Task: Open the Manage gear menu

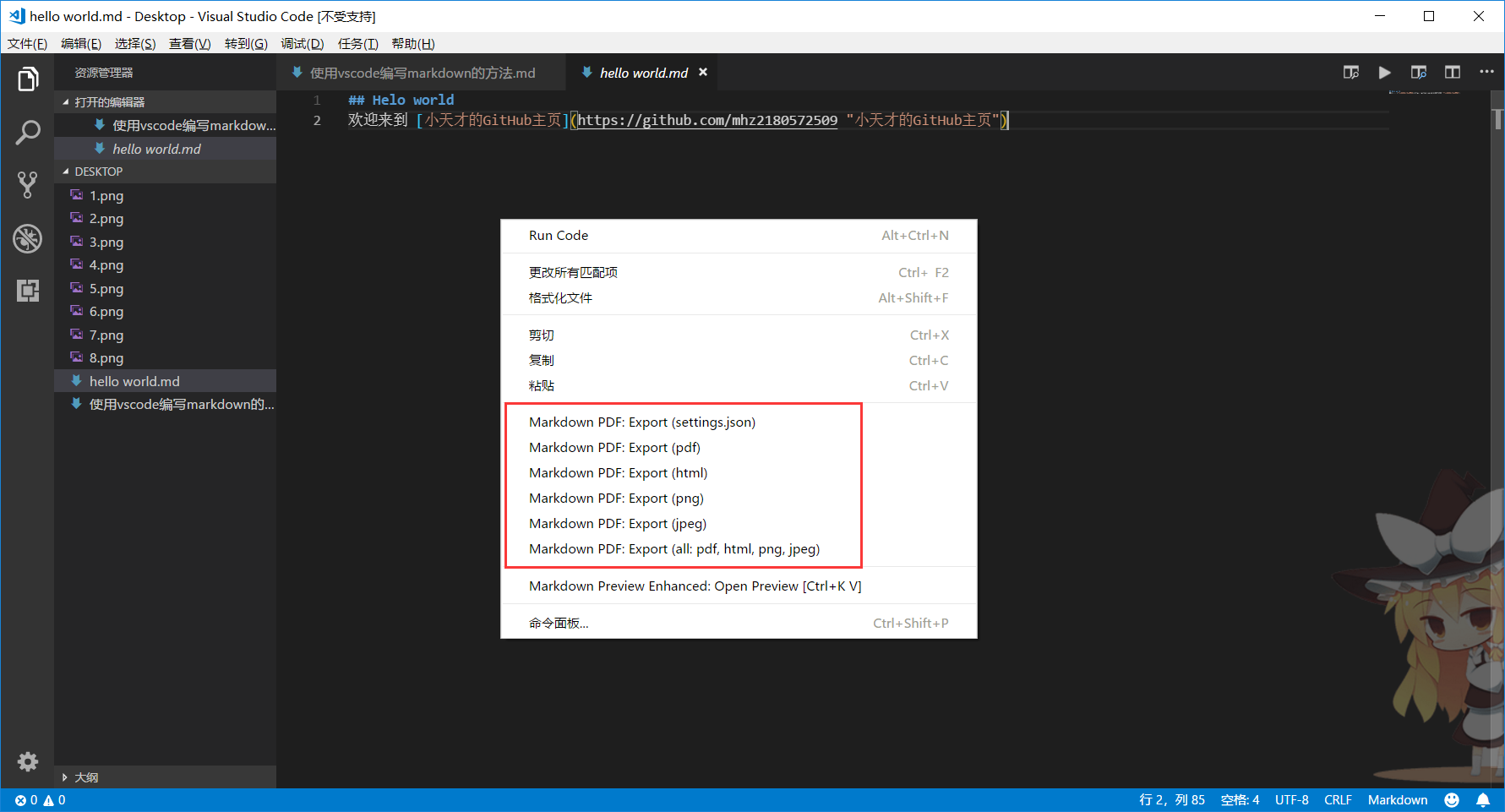Action: 28,761
